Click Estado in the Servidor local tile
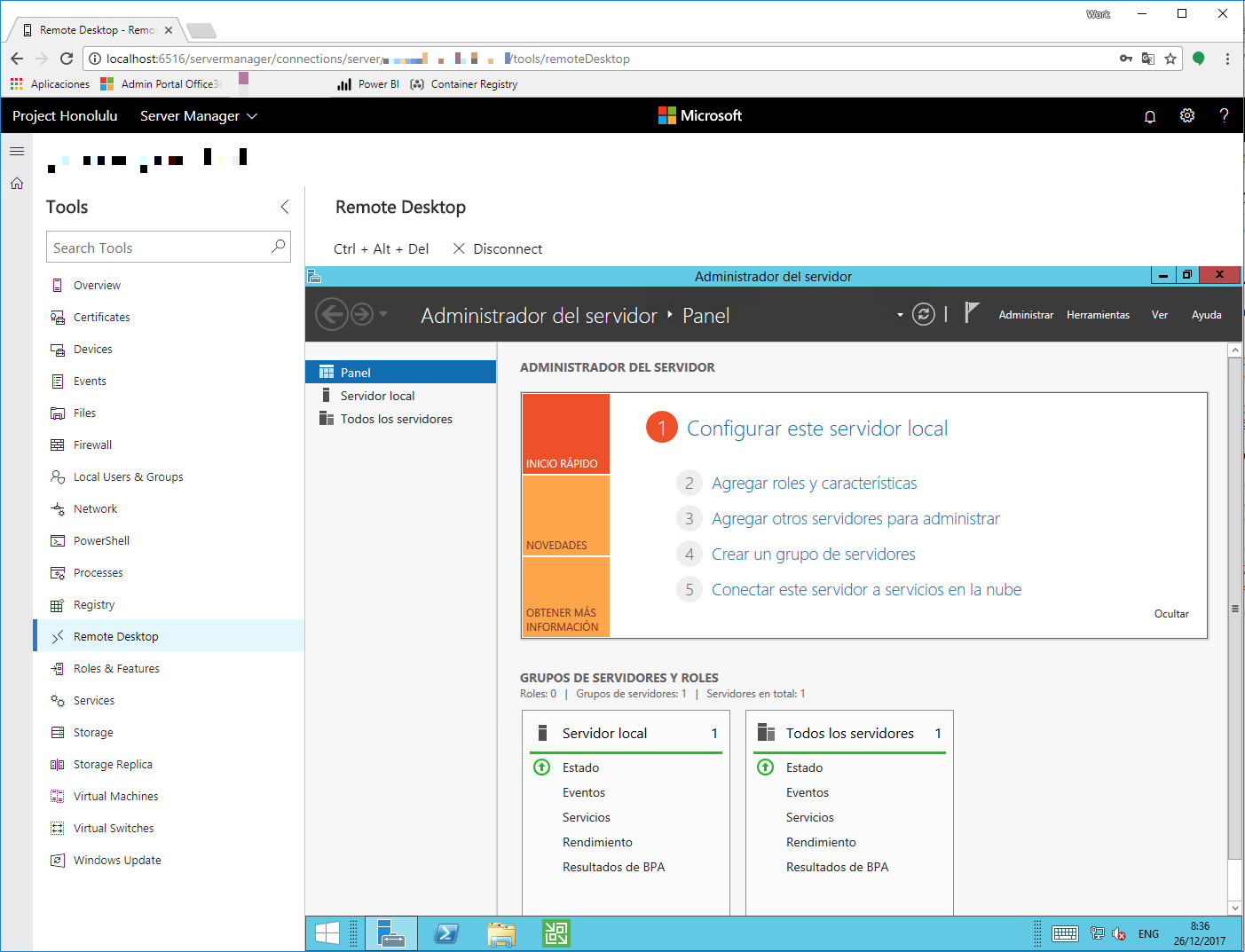The width and height of the screenshot is (1245, 952). click(x=580, y=767)
